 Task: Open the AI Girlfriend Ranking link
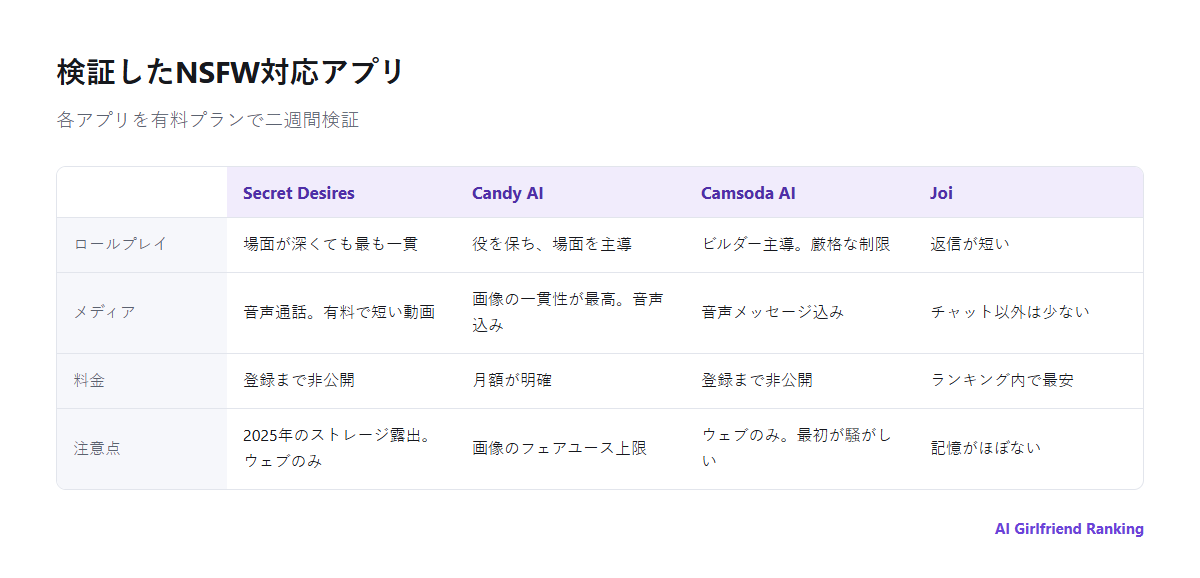(x=1069, y=529)
